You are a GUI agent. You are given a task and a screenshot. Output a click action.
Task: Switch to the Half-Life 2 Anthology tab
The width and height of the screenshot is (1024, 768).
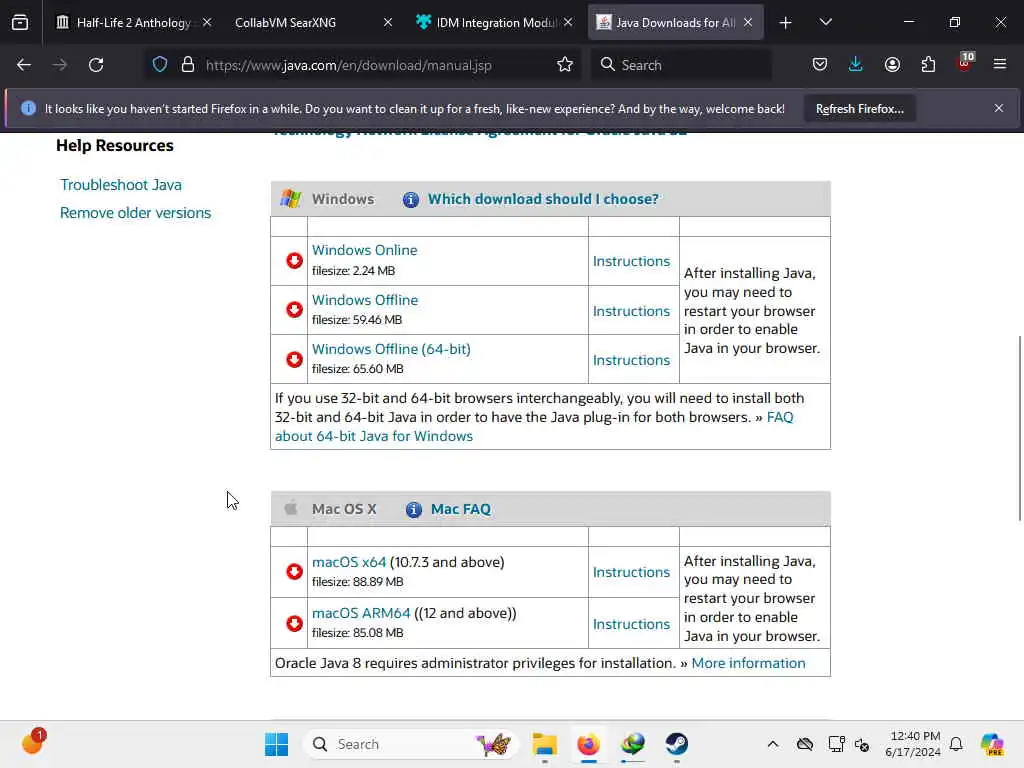(133, 22)
